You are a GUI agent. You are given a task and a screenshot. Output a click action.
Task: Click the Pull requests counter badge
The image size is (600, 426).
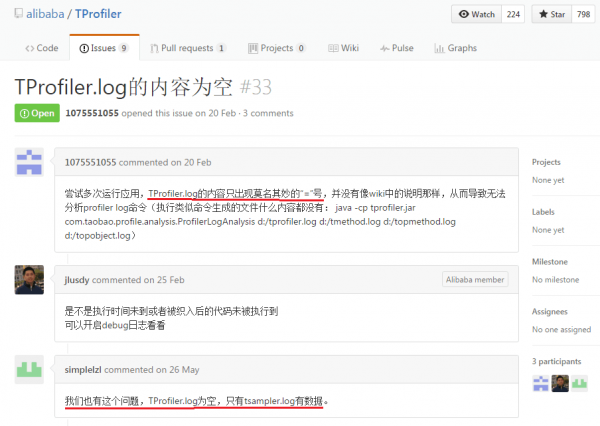(221, 48)
